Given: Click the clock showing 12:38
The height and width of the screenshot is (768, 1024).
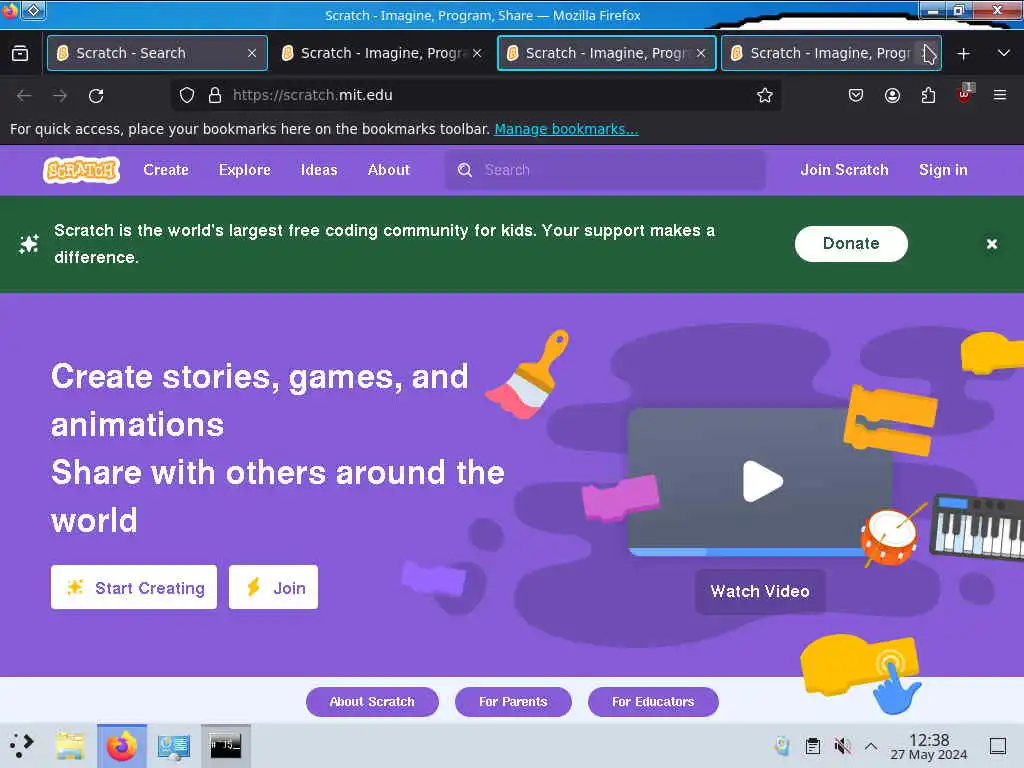Looking at the screenshot, I should pyautogui.click(x=929, y=746).
